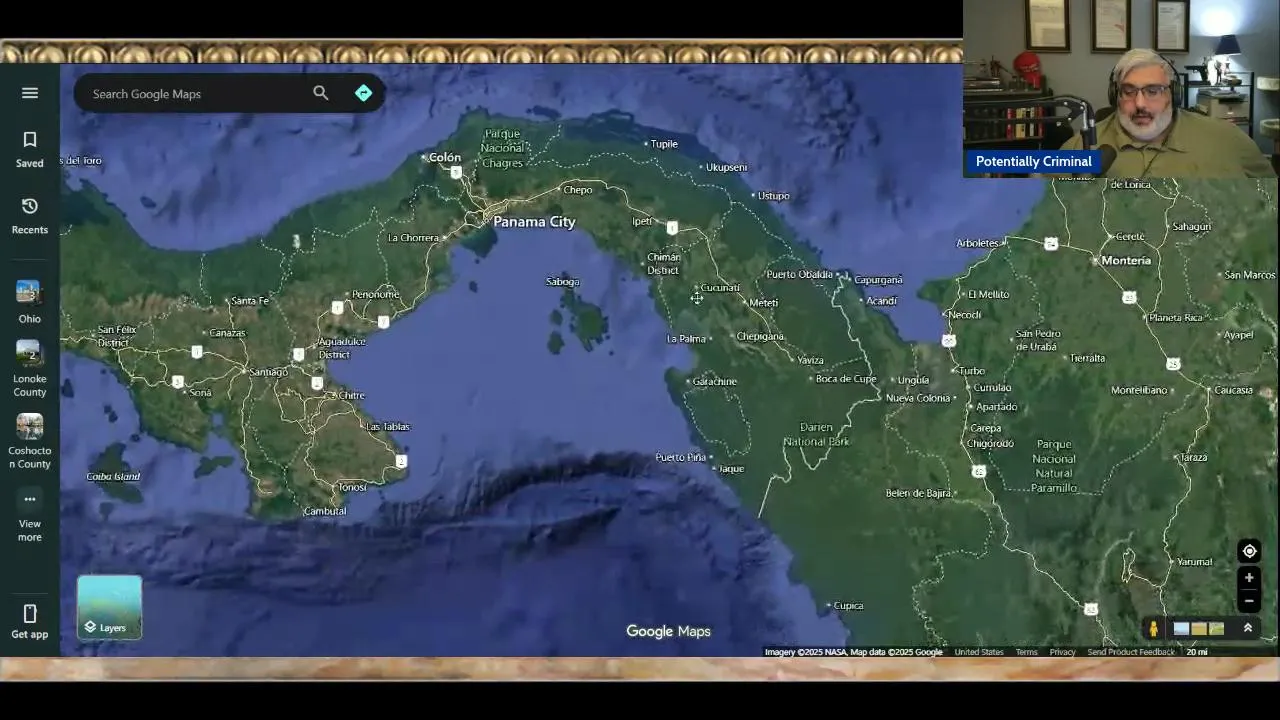
Task: Open the third imagery thumbnail in the strip
Action: [1216, 629]
